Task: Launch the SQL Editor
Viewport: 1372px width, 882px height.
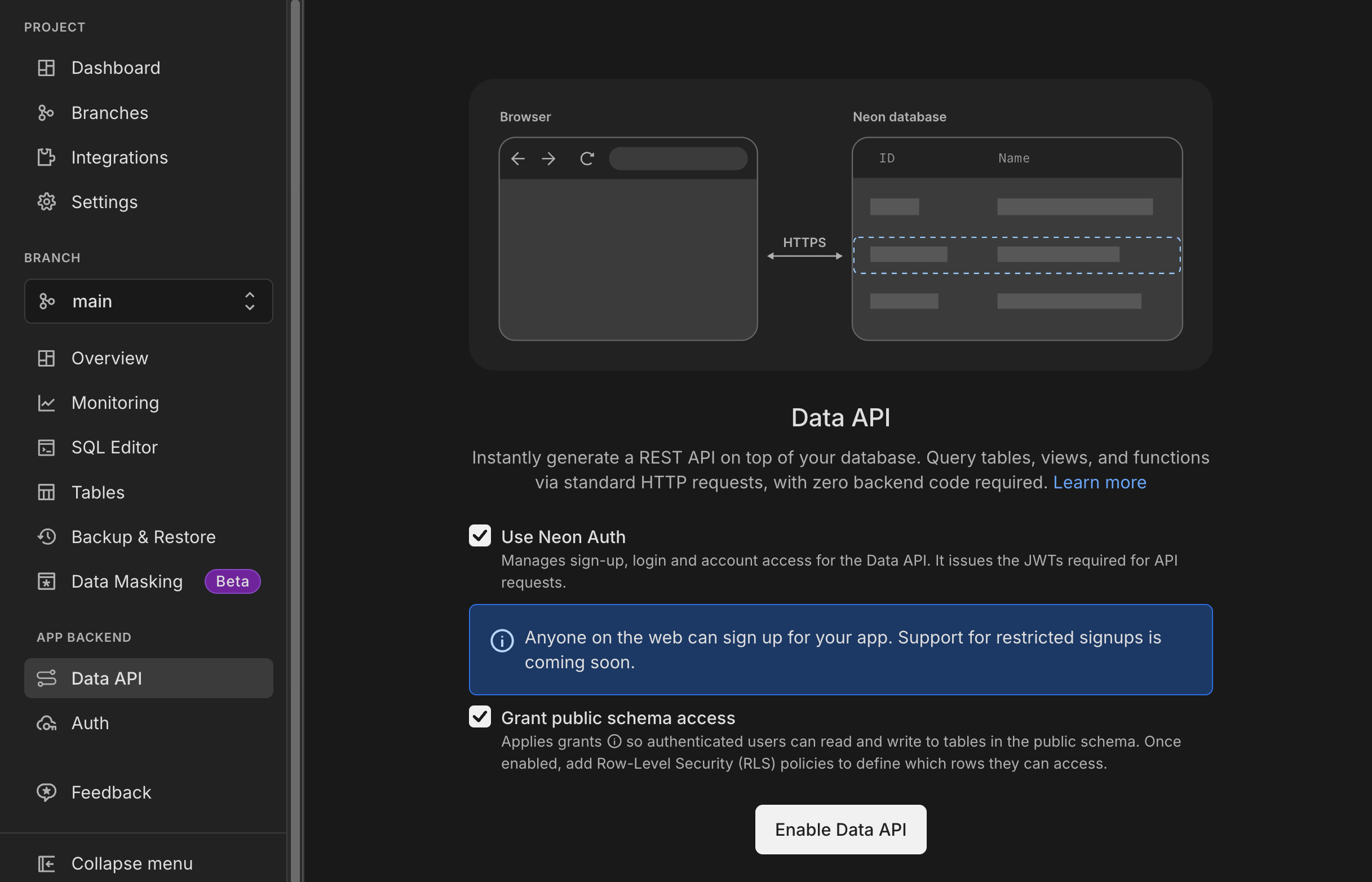Action: click(114, 447)
